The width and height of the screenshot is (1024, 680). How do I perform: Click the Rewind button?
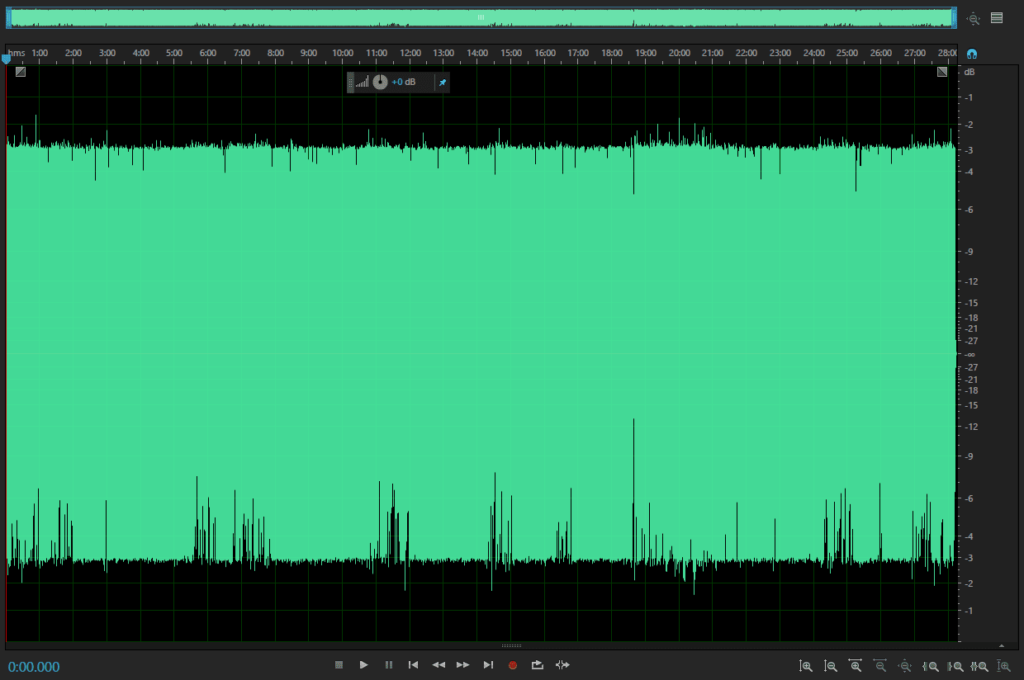pos(438,665)
